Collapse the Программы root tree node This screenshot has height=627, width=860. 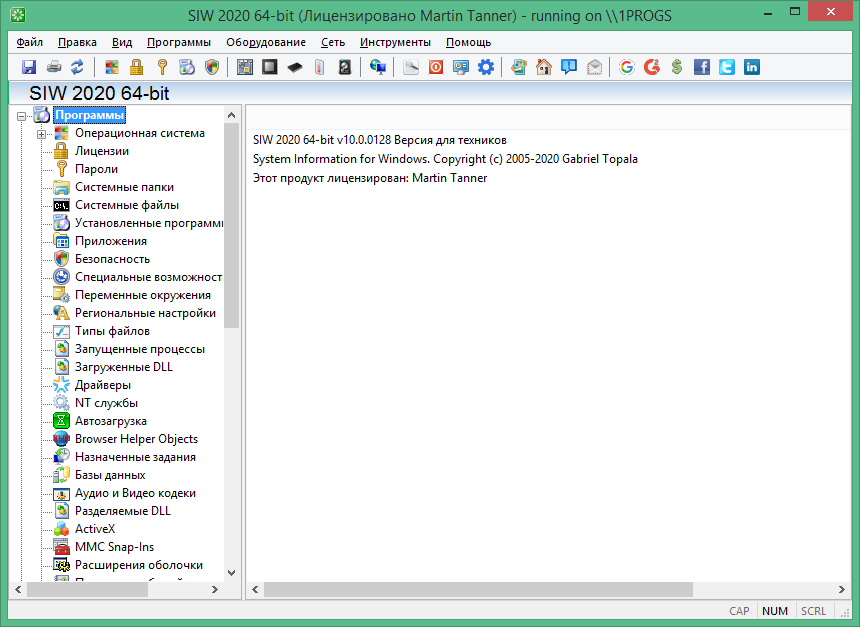coord(23,116)
